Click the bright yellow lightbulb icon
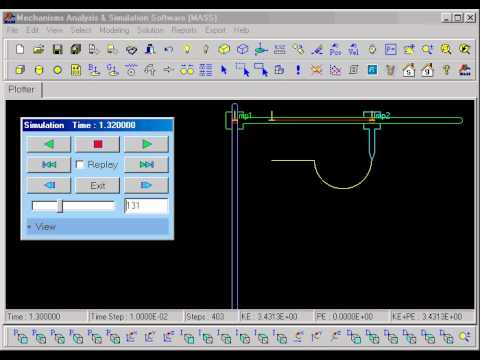The height and width of the screenshot is (360, 480). click(x=187, y=50)
